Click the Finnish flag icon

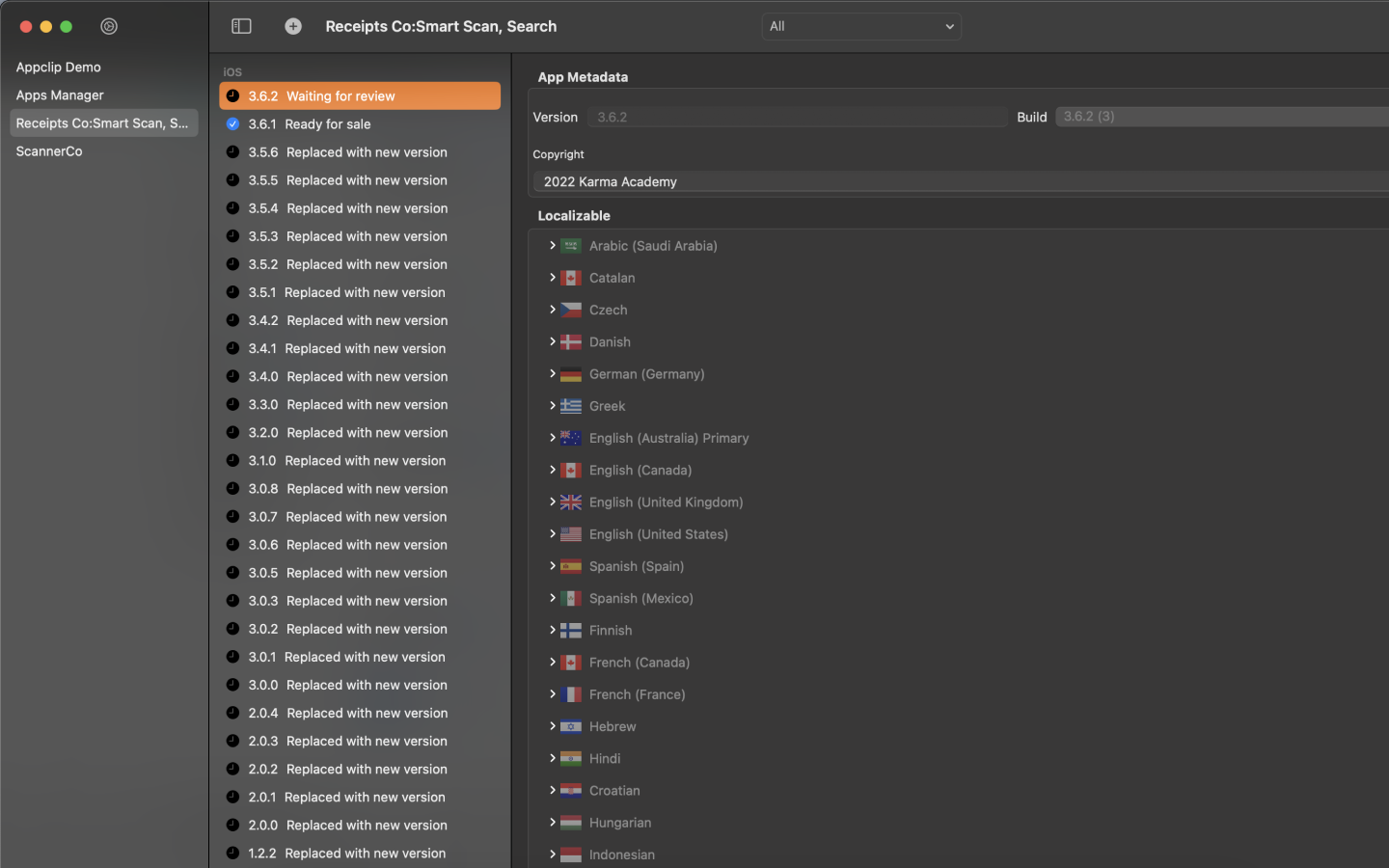(571, 630)
